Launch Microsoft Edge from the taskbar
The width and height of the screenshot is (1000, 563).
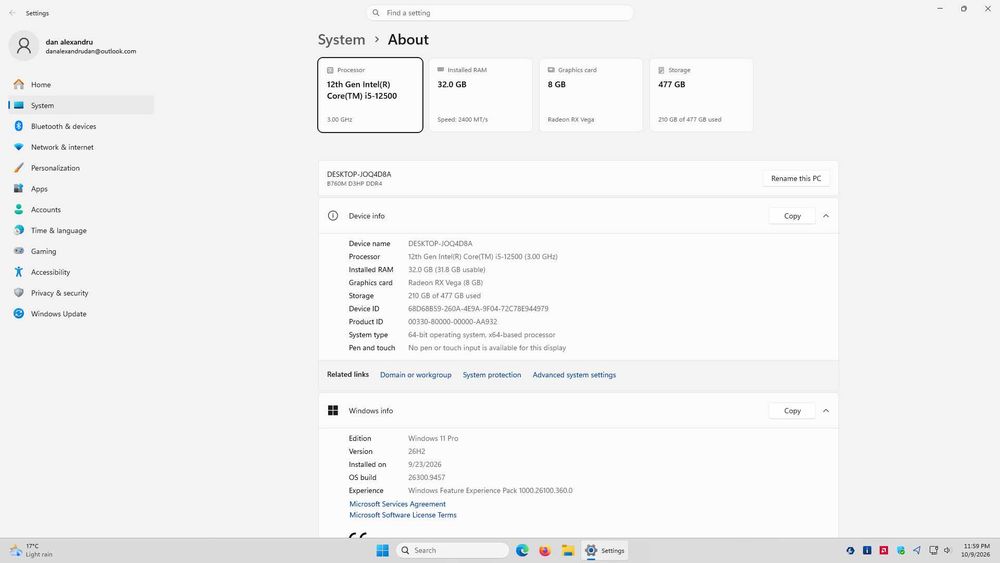click(x=522, y=551)
